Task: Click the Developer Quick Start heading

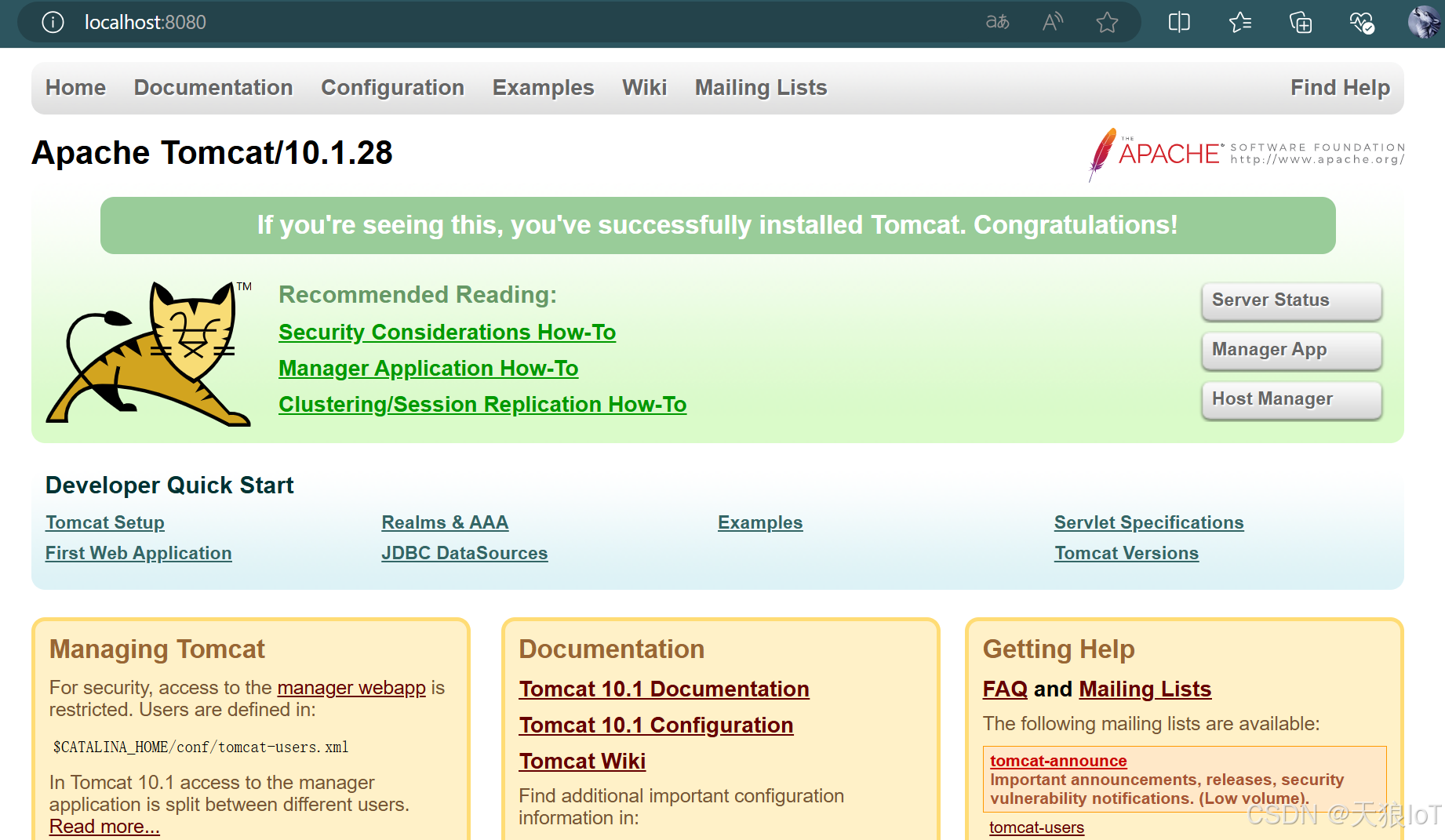Action: click(169, 485)
